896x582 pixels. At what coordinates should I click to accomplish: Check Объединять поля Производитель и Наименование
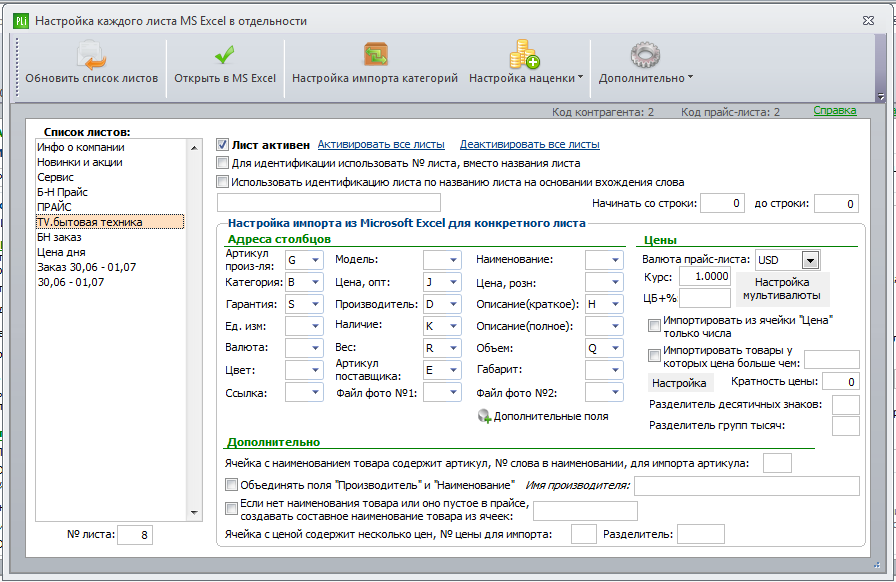click(231, 485)
